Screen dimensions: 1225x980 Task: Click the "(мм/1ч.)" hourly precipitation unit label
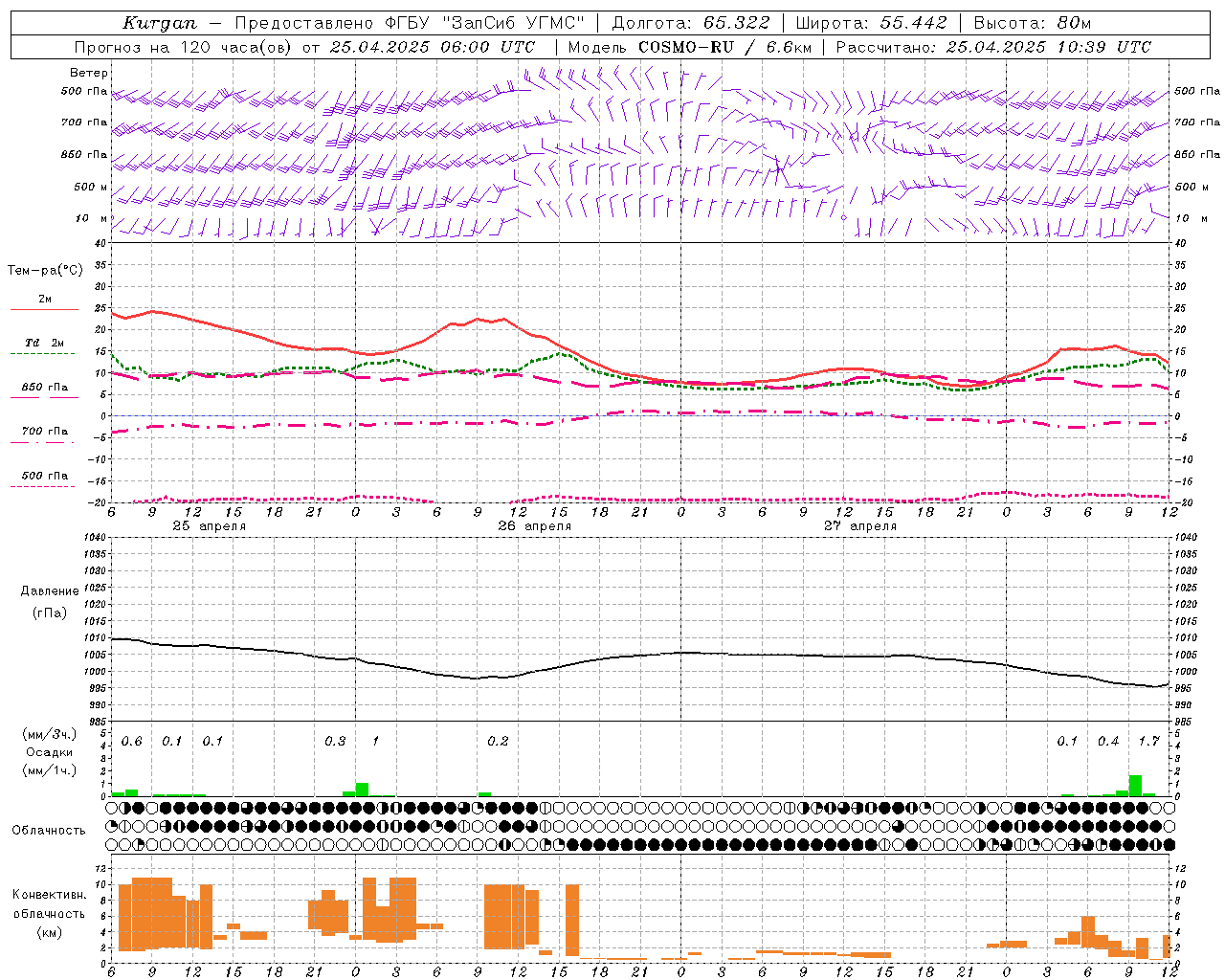click(x=49, y=770)
